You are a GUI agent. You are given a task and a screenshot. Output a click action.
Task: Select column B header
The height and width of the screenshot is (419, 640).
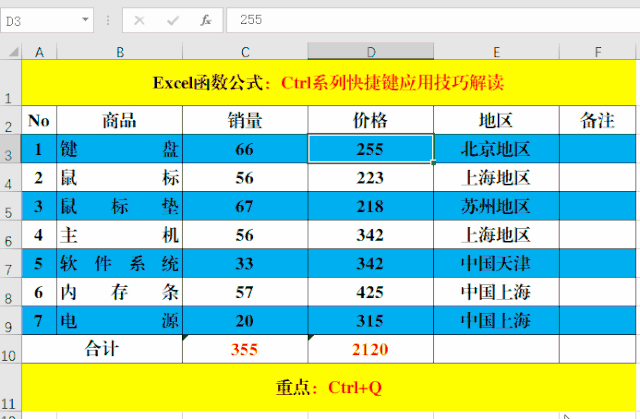click(x=120, y=52)
